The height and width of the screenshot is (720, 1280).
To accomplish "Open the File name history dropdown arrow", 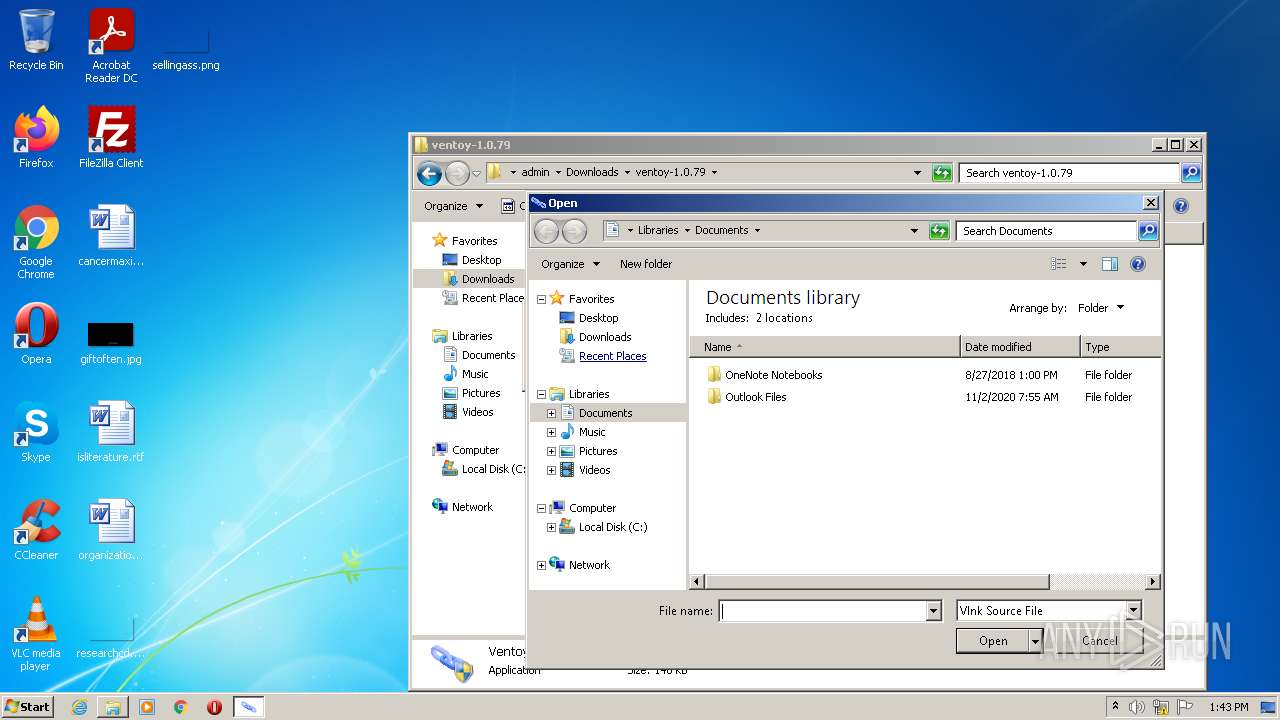I will 934,611.
